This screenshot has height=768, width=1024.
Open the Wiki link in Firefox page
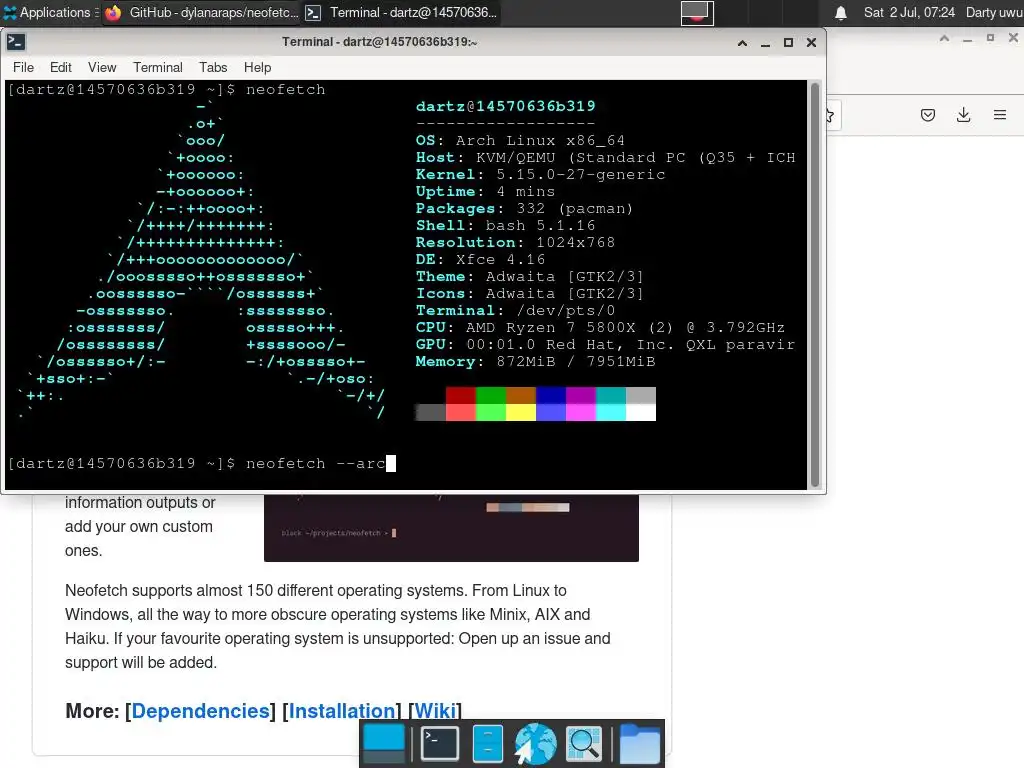coord(435,711)
